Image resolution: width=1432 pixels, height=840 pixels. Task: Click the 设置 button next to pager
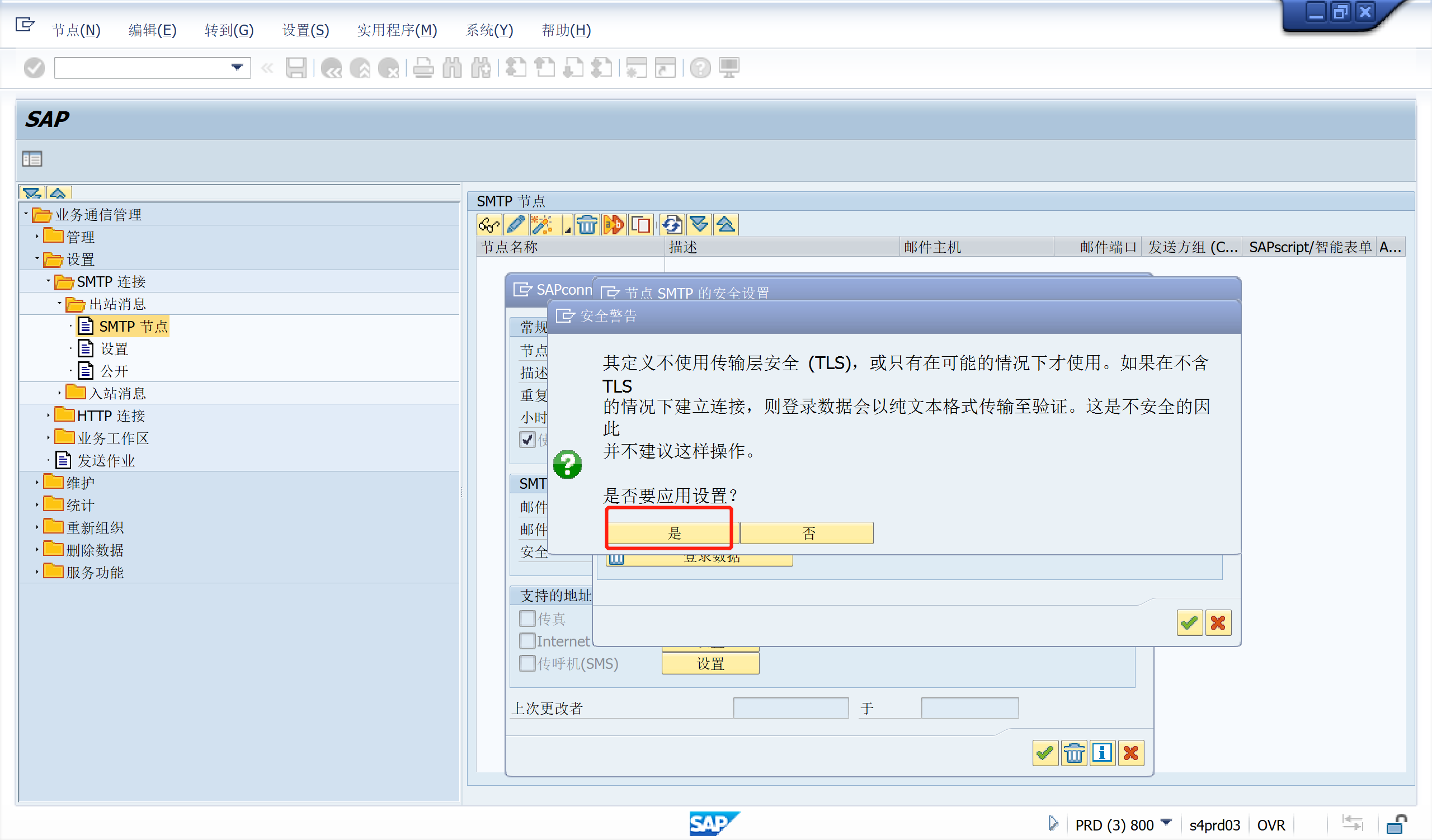(x=710, y=663)
